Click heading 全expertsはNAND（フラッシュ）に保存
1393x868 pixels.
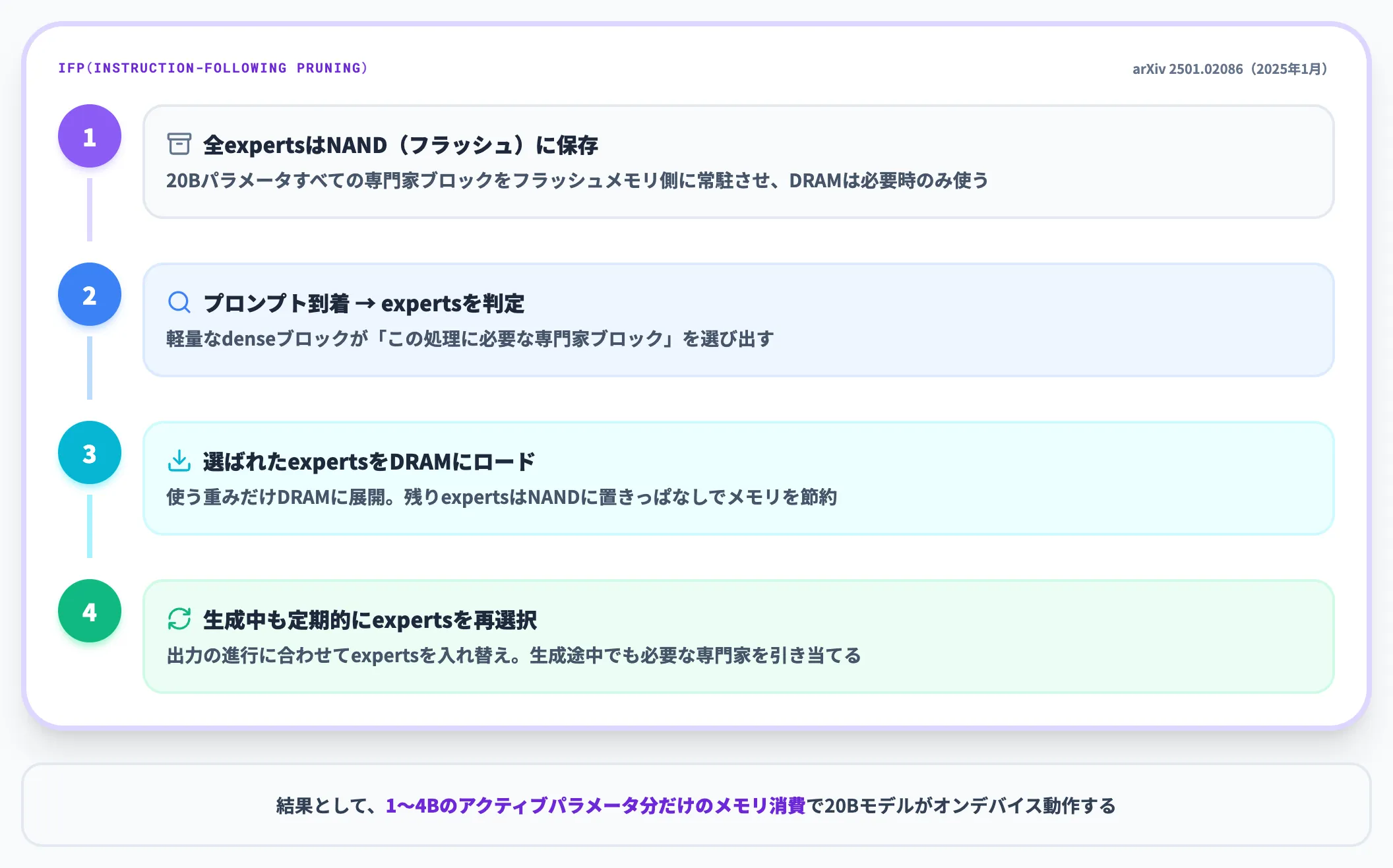click(400, 144)
